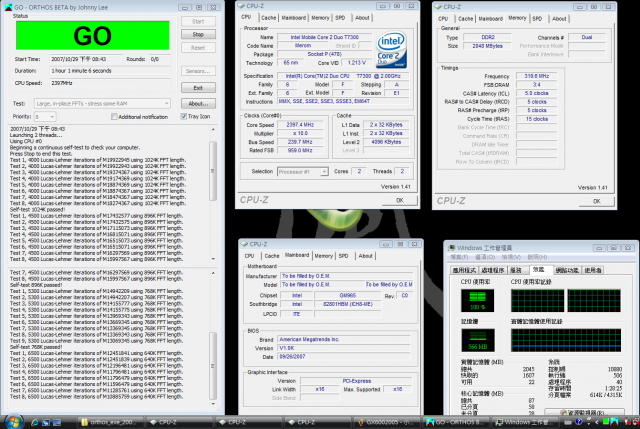Open the 檢視(V) menu in Task Manager
Image resolution: width=640 pixels, height=429 pixels.
(511, 257)
